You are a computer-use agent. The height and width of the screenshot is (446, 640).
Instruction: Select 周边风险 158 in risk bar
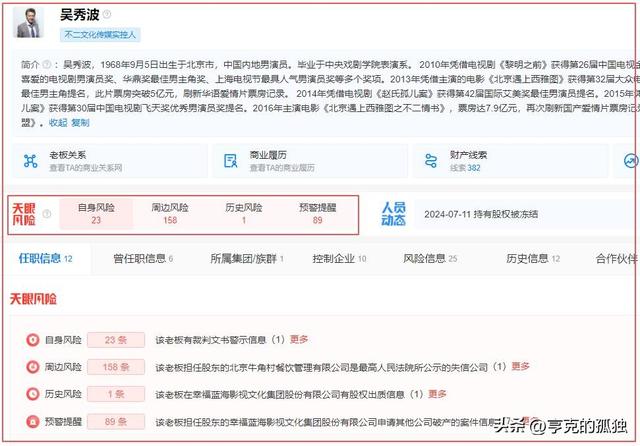[x=170, y=214]
